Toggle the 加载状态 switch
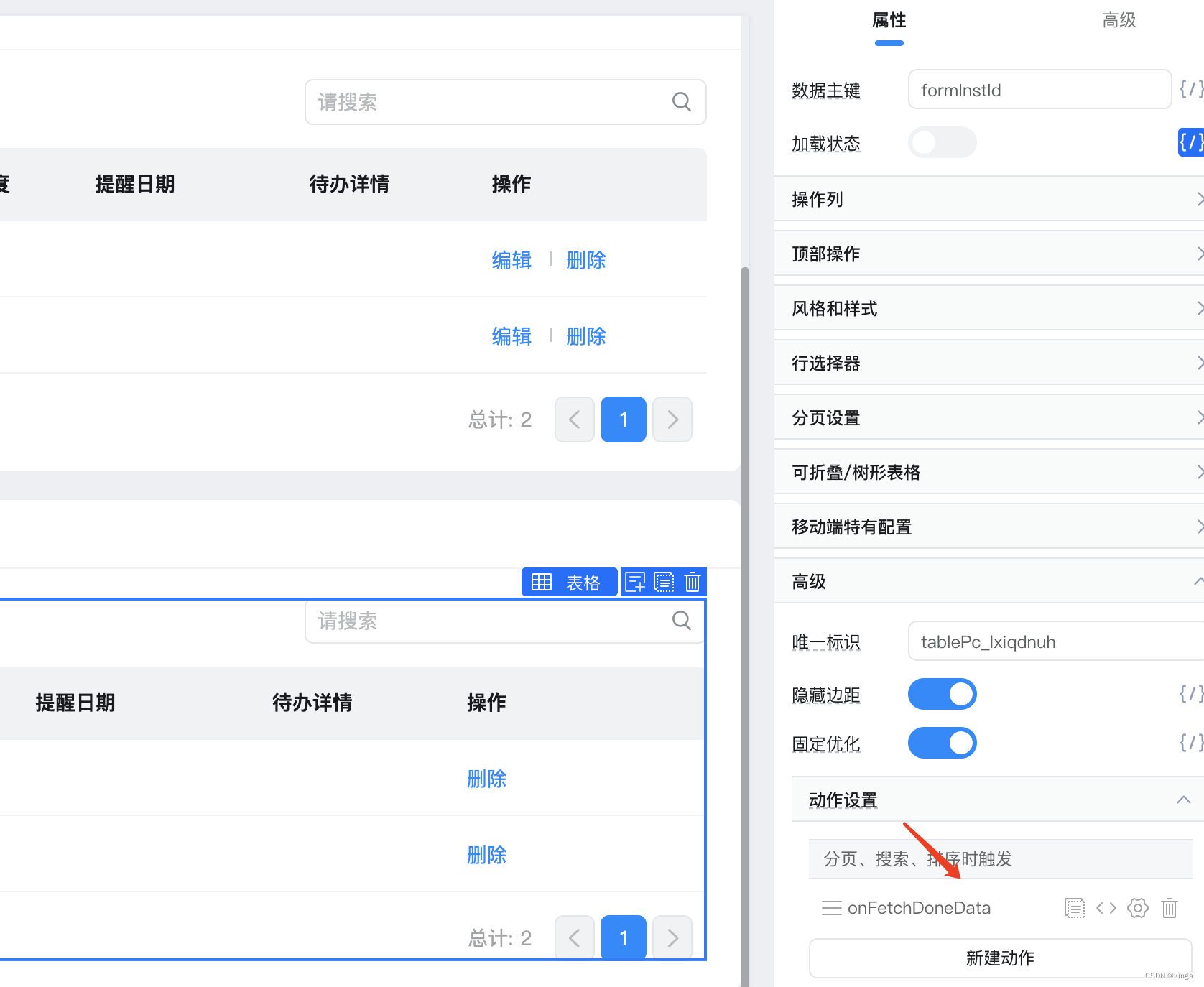This screenshot has width=1204, height=987. point(942,142)
